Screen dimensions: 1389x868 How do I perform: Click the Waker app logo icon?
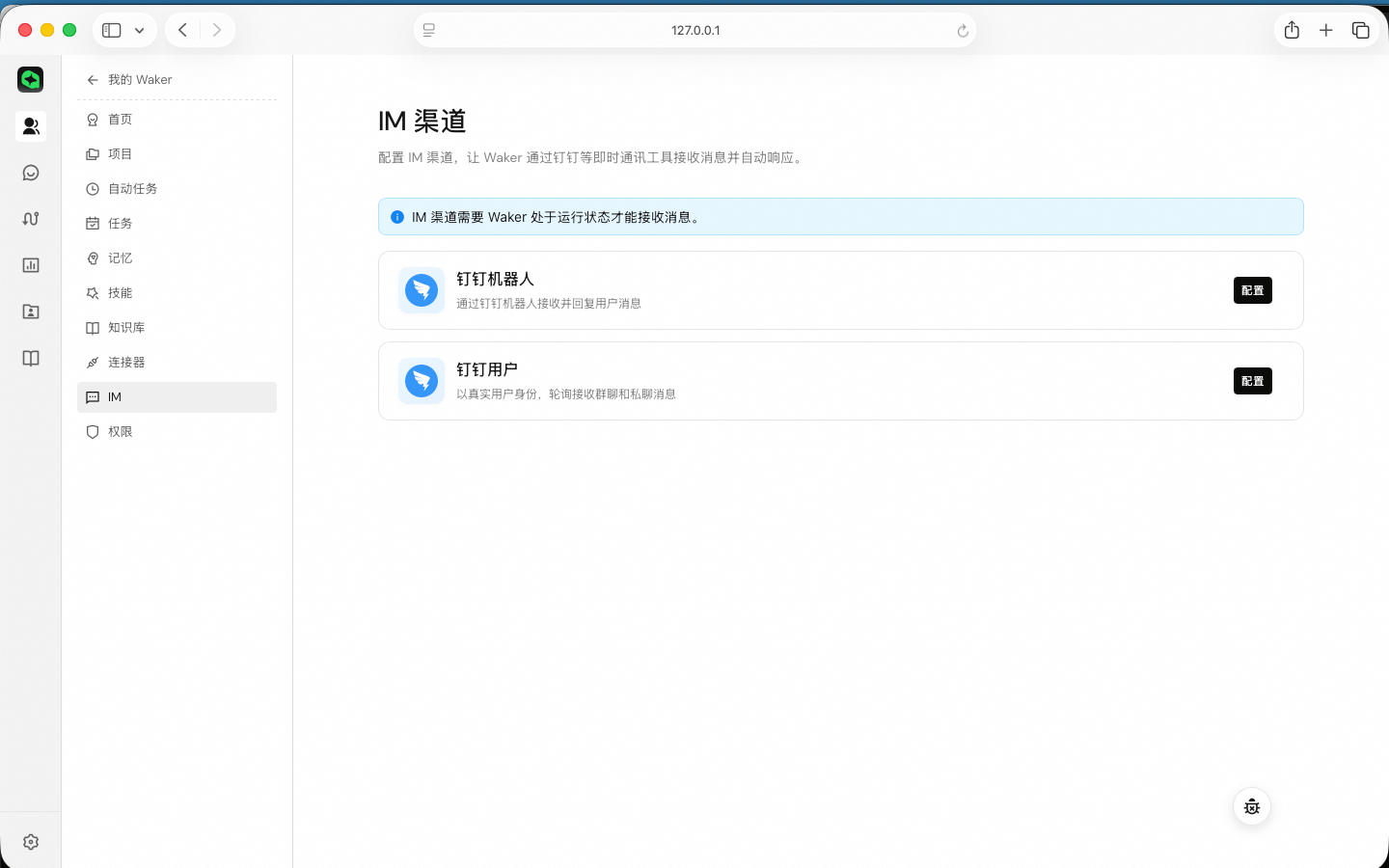pyautogui.click(x=31, y=79)
